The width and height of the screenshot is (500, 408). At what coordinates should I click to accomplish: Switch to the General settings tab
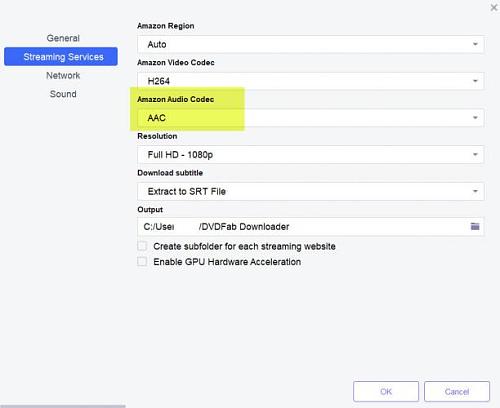click(63, 38)
